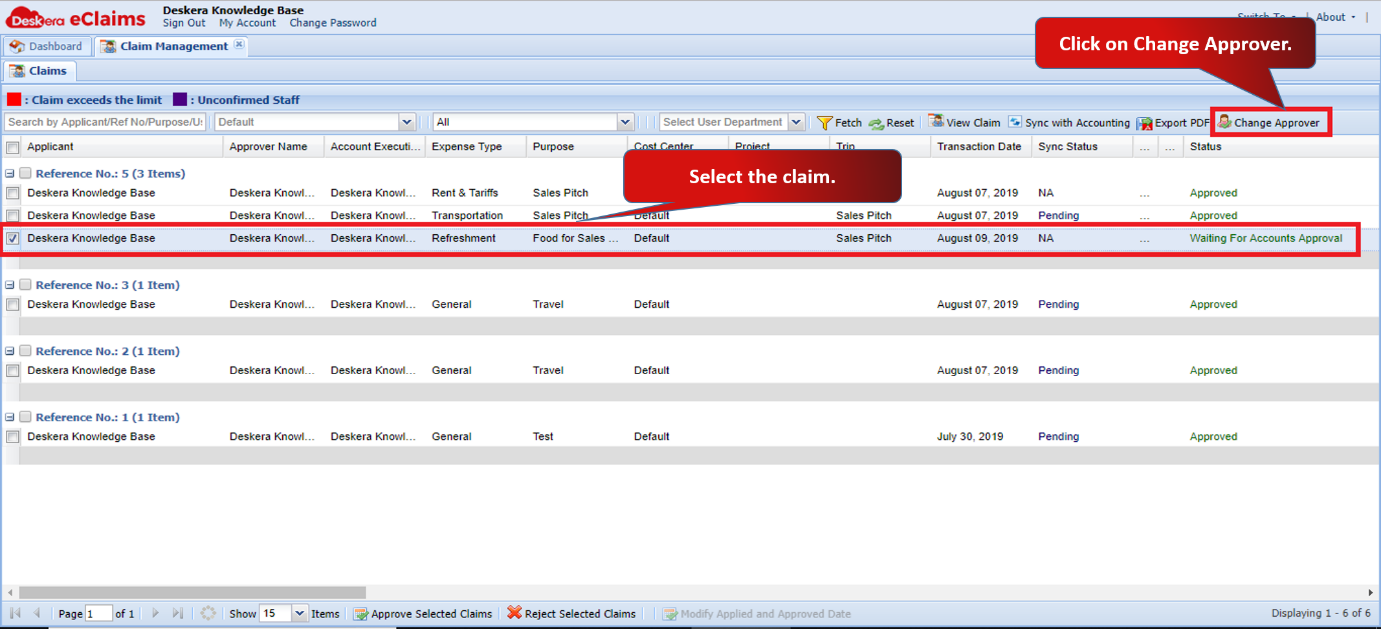Click the Fetch filter funnel icon

click(824, 123)
